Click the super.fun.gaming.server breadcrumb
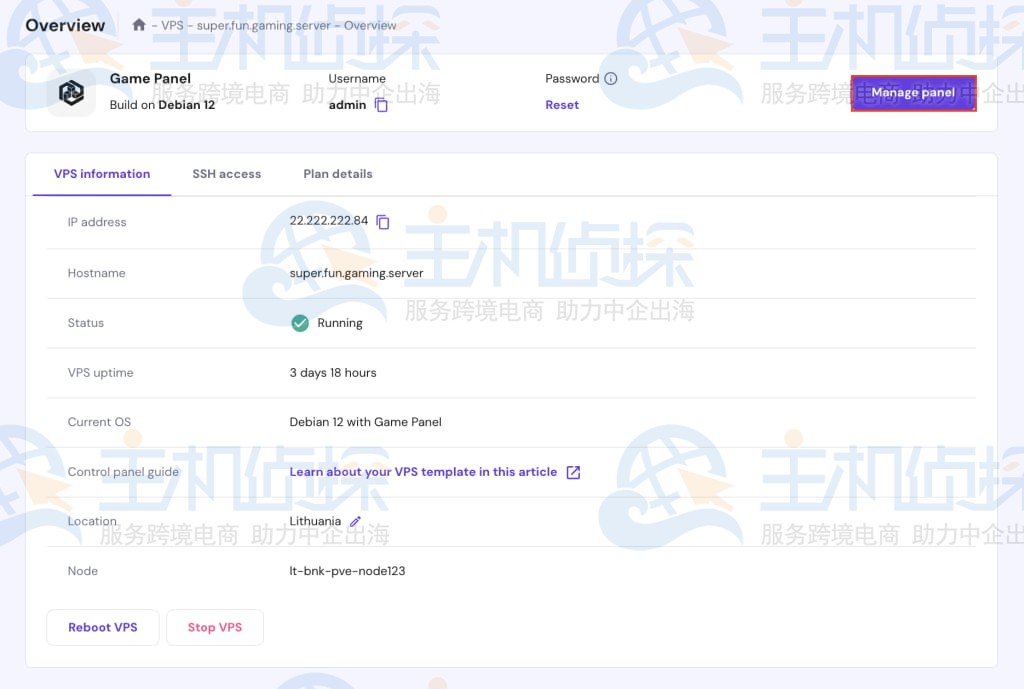 (x=263, y=26)
